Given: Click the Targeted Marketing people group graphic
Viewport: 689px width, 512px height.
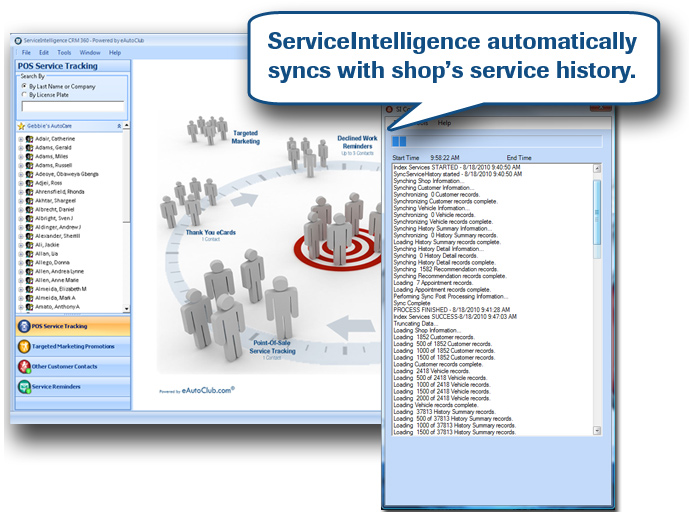Looking at the screenshot, I should click(207, 130).
